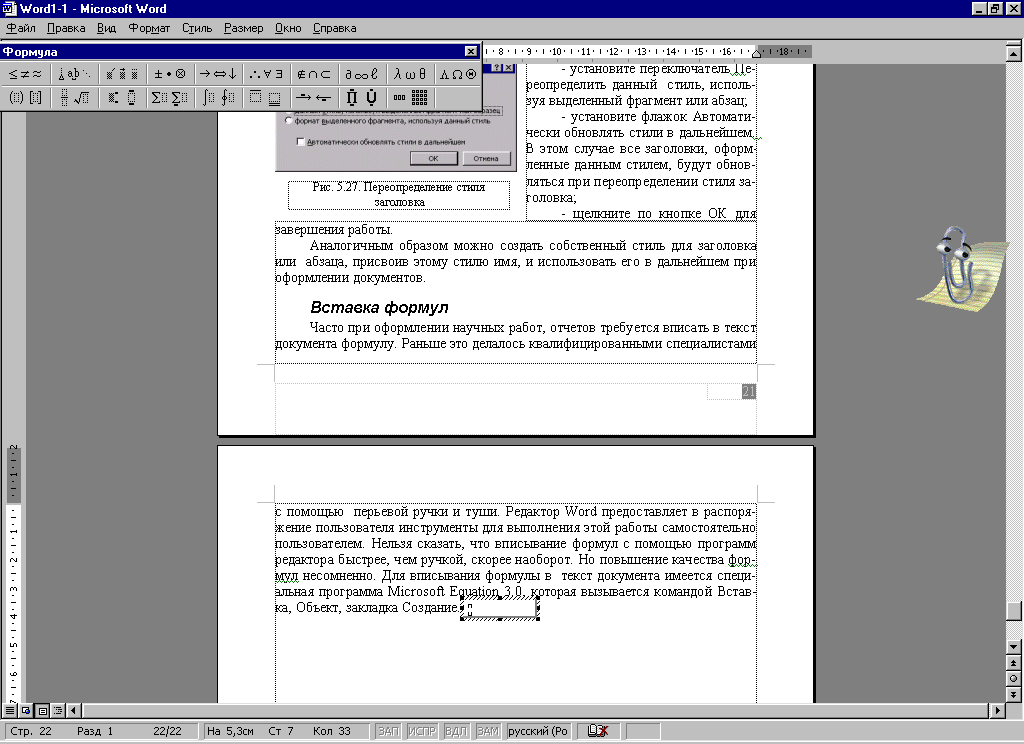Switch to Page layout view button

42,710
